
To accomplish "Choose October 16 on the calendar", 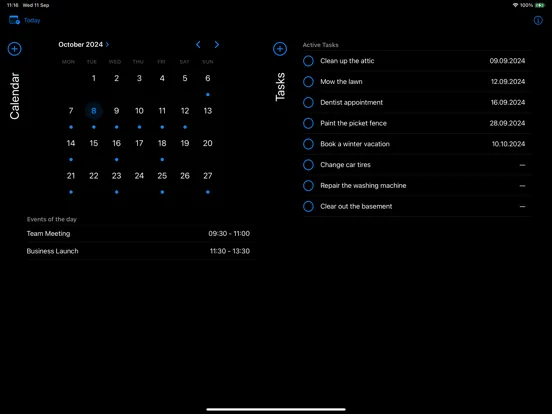I will [117, 143].
